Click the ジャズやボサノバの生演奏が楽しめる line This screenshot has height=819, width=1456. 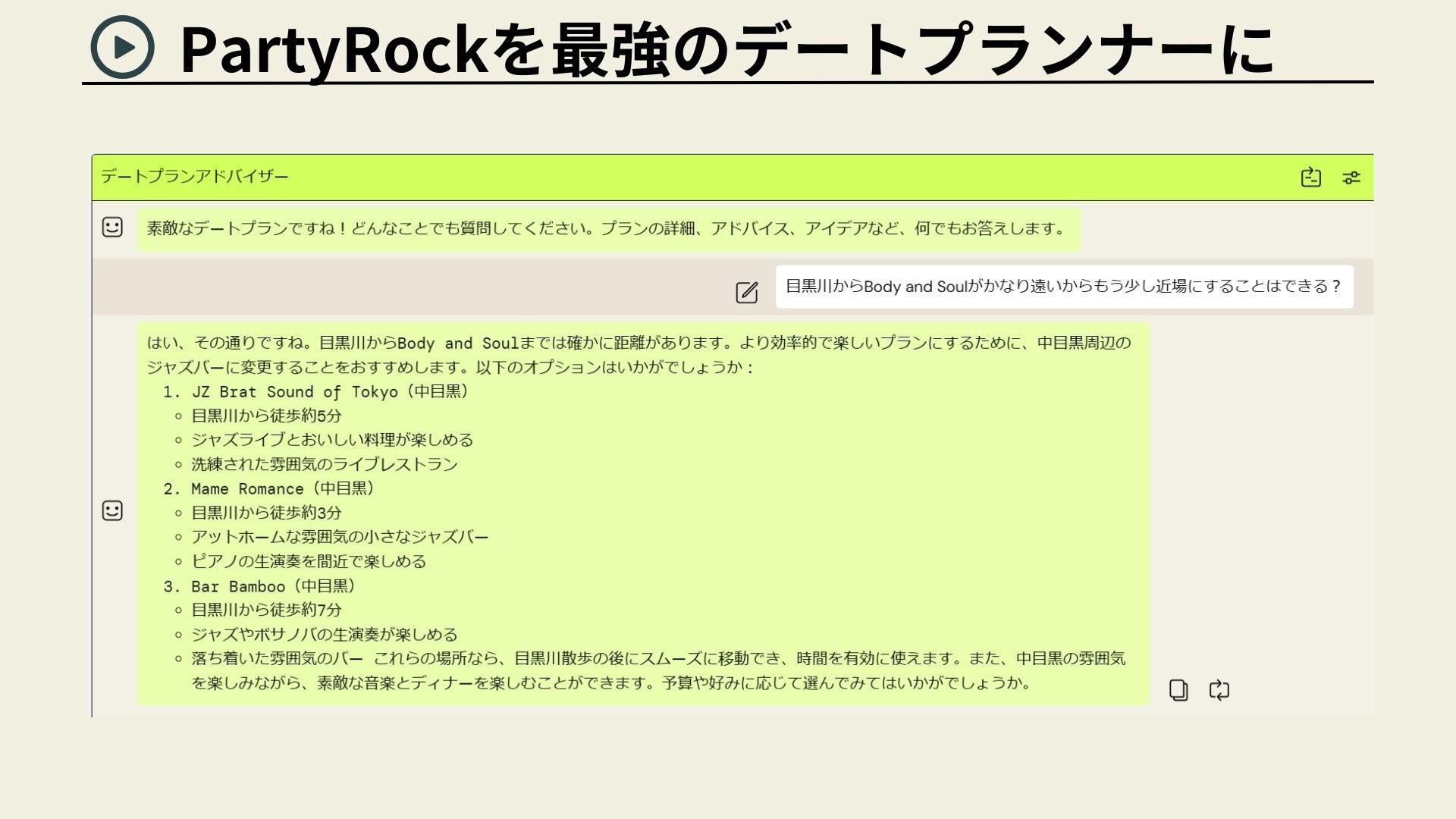325,634
